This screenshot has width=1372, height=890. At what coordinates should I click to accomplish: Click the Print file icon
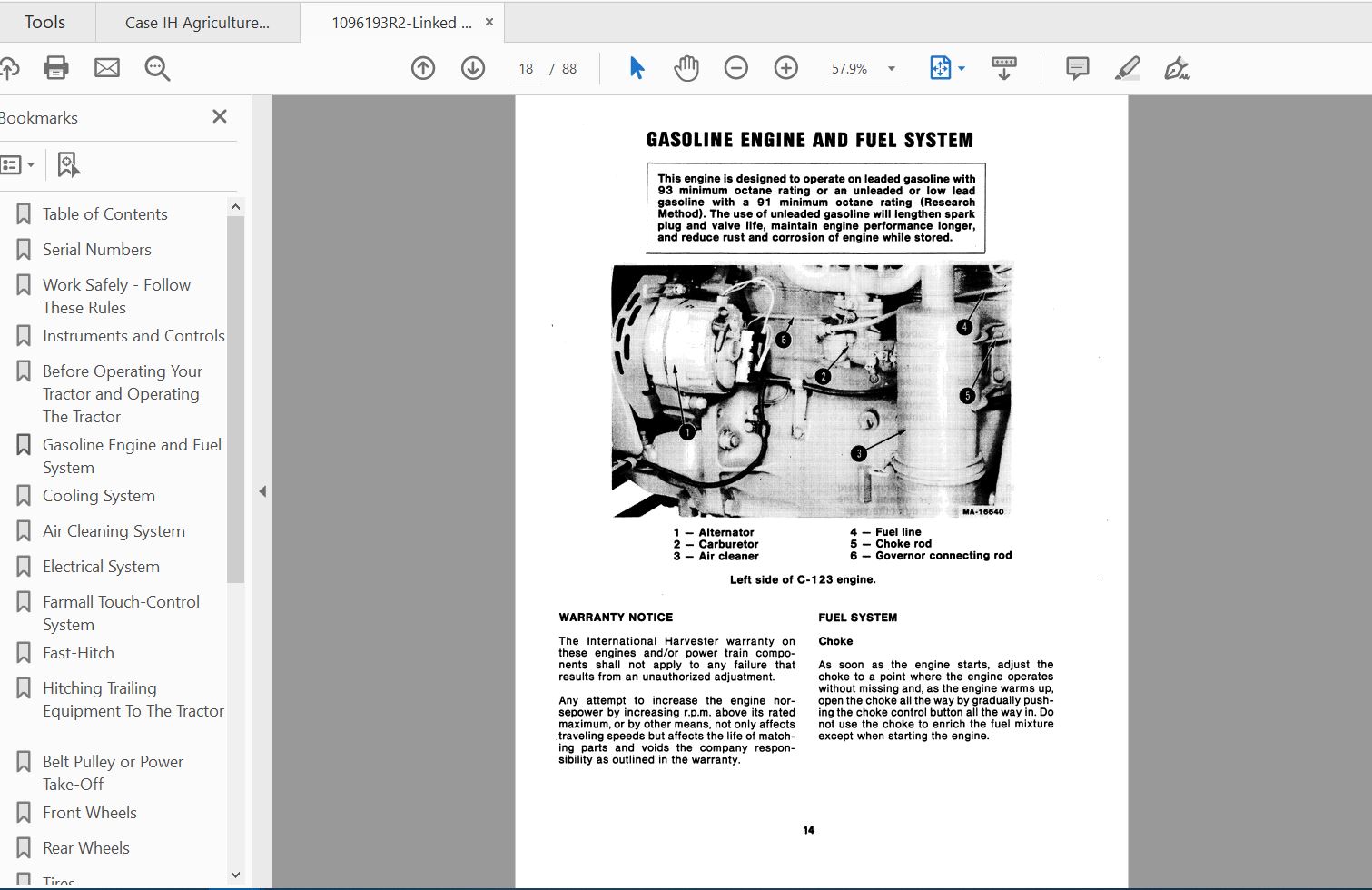click(x=56, y=68)
